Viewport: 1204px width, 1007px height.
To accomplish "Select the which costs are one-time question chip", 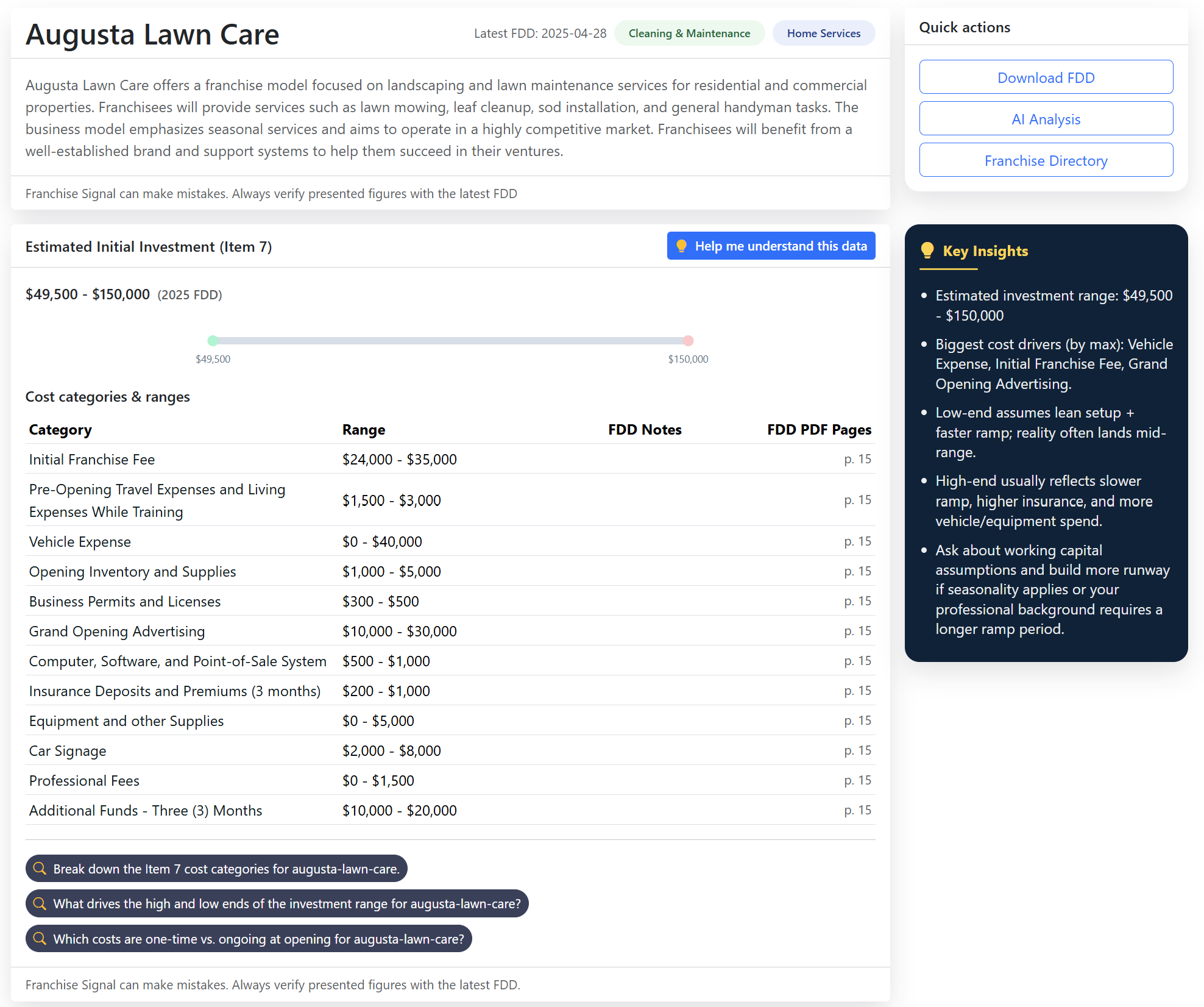I will [248, 939].
